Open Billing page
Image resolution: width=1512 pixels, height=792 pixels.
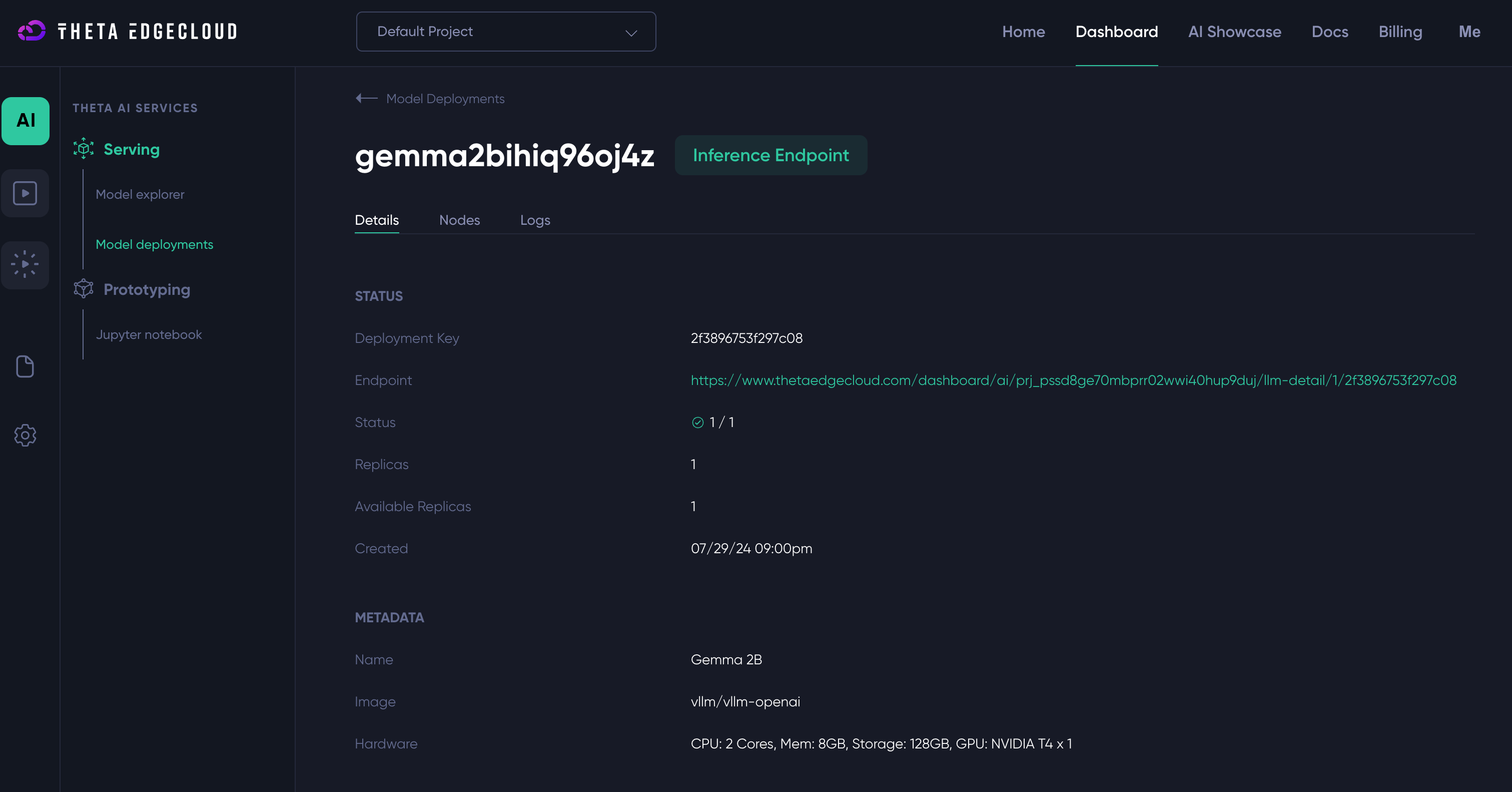[x=1400, y=32]
